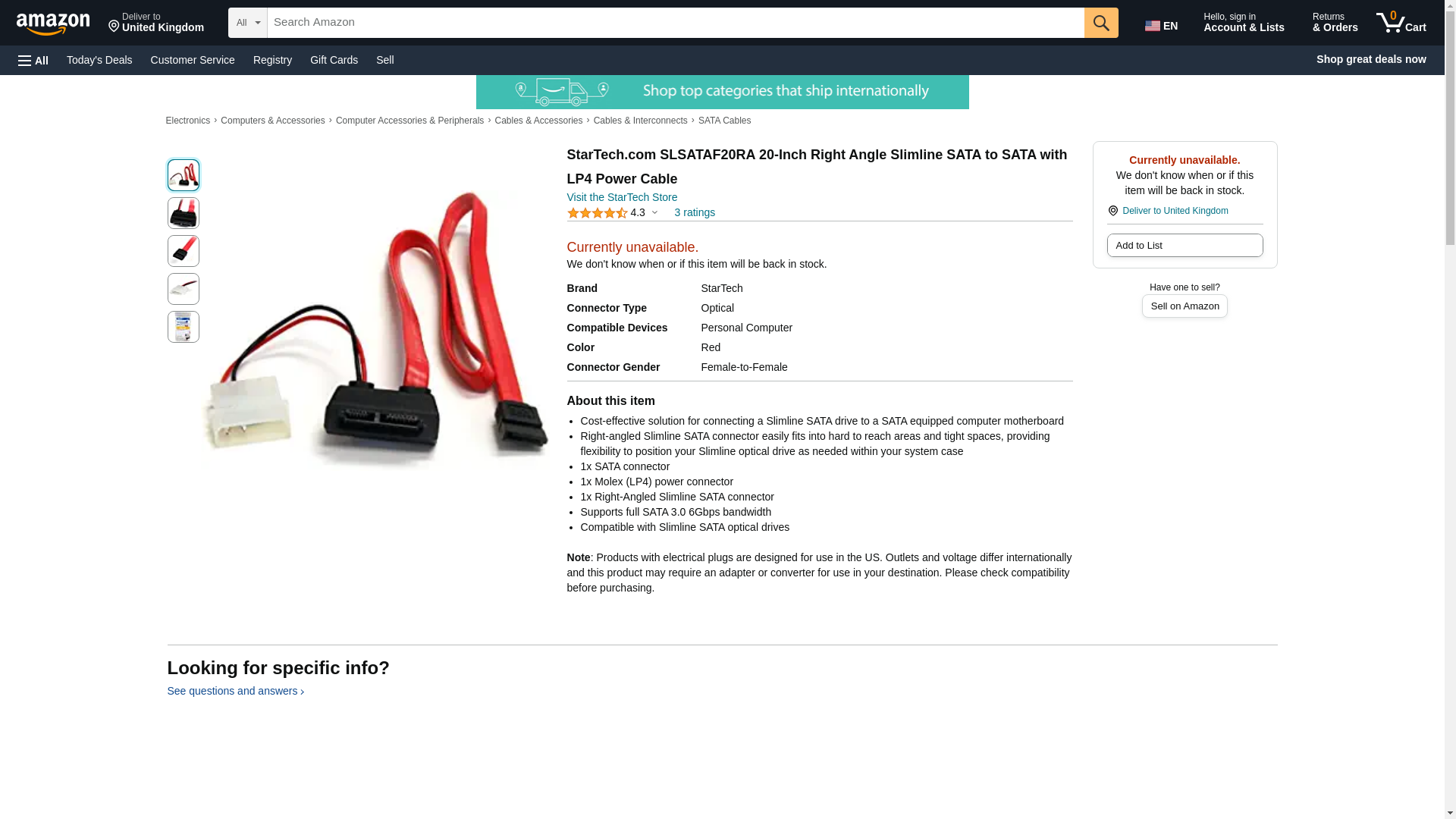Open the Add to List dropdown
This screenshot has height=819, width=1456.
tap(1185, 246)
